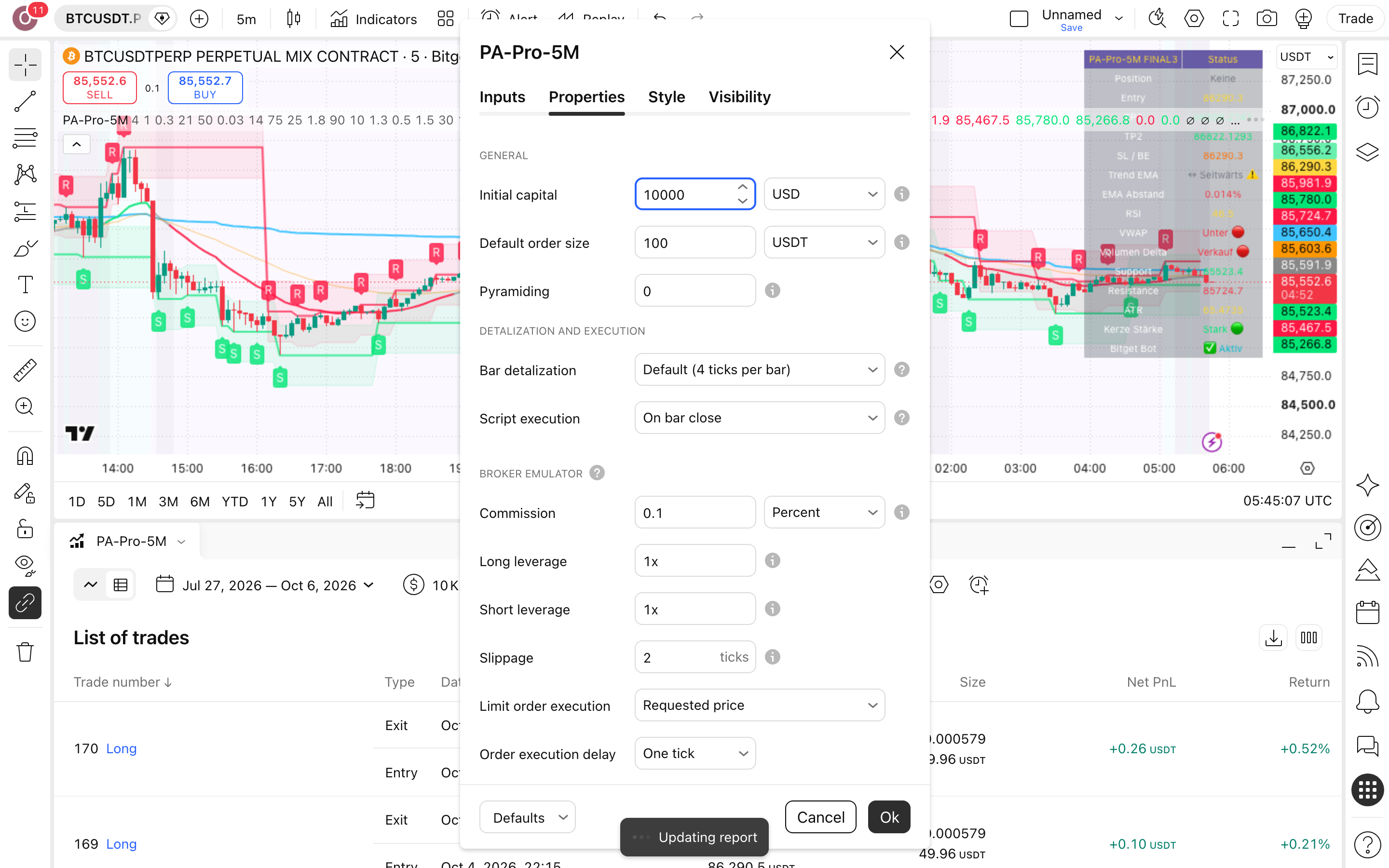1389x868 pixels.
Task: Open the emoji icons tool
Action: 25,322
